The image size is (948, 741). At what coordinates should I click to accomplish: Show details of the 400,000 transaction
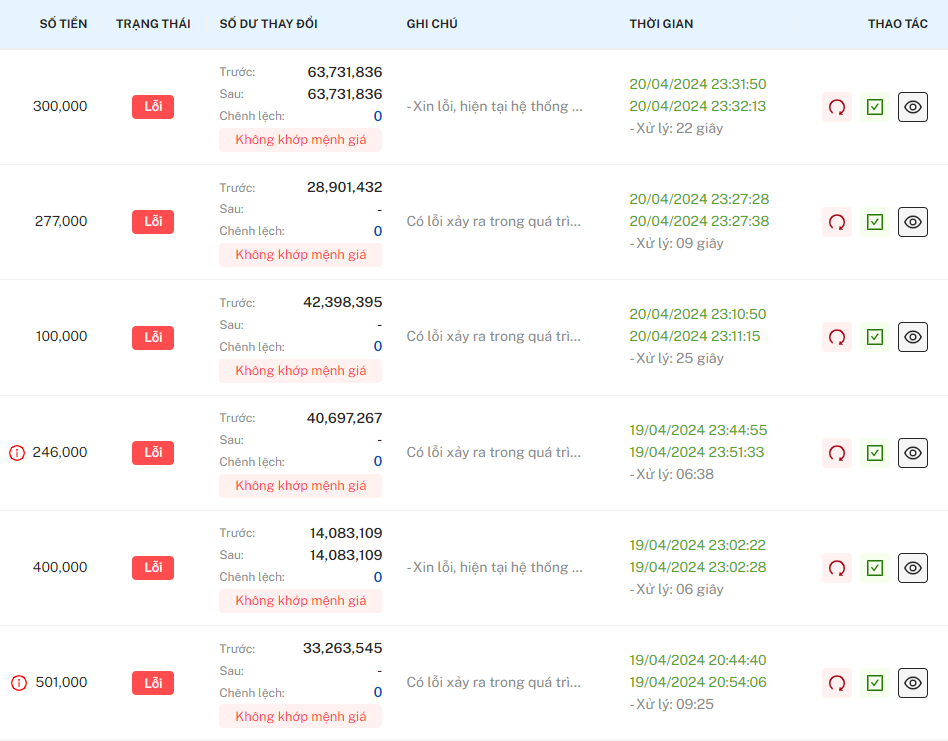[912, 568]
